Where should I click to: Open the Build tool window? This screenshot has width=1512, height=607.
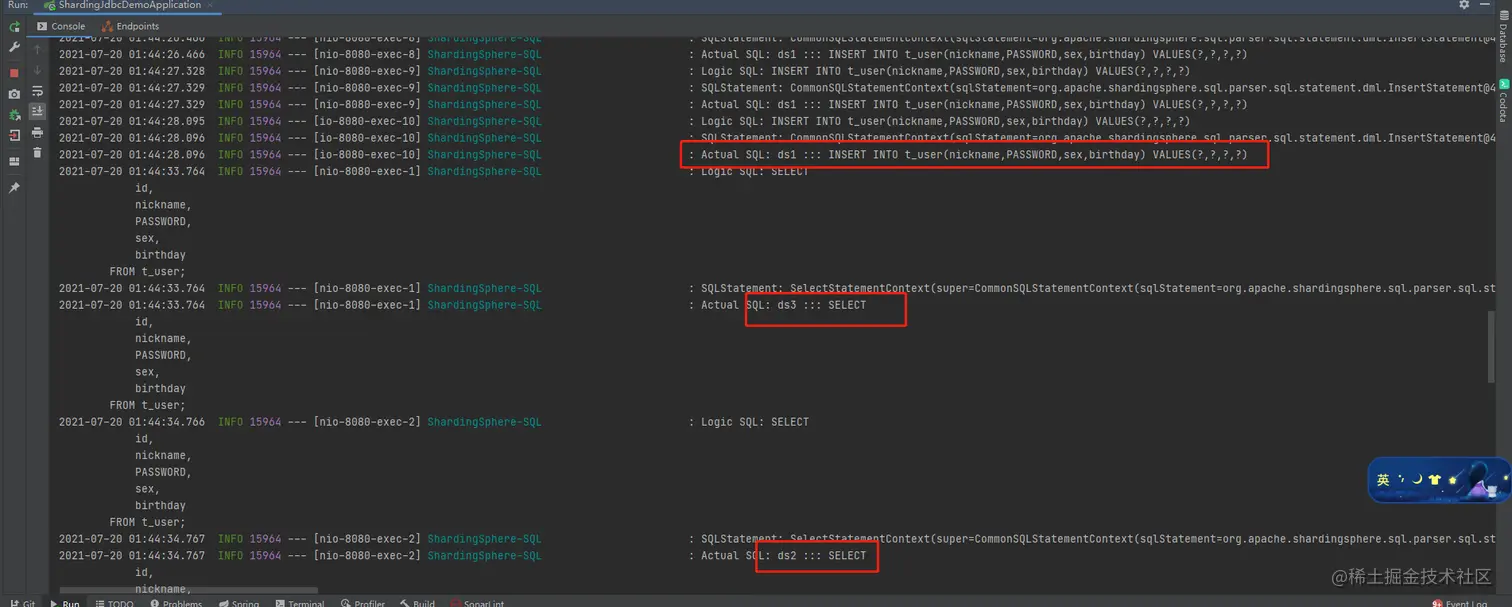click(418, 602)
